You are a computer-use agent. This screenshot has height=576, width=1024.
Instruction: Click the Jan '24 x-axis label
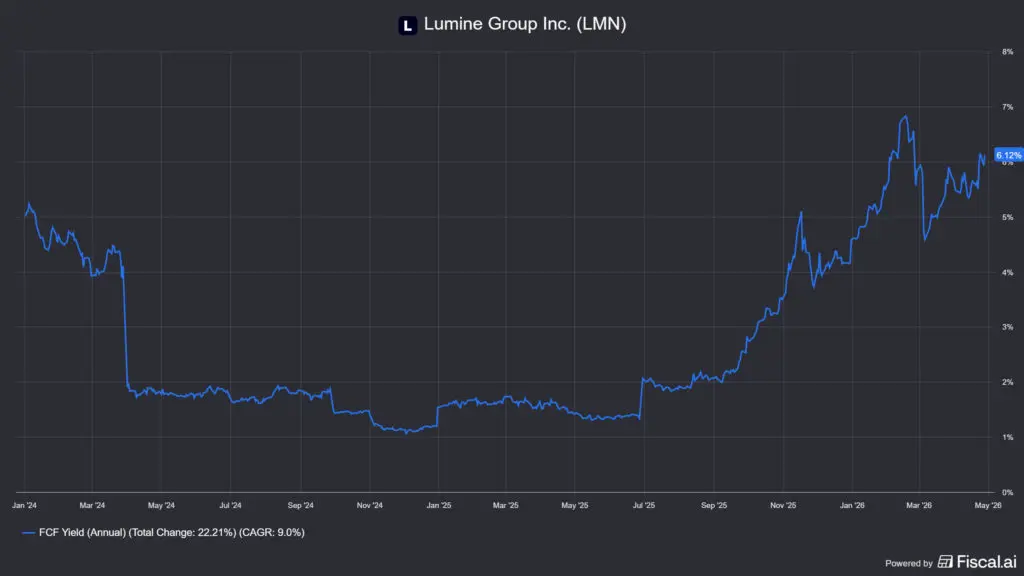point(24,505)
